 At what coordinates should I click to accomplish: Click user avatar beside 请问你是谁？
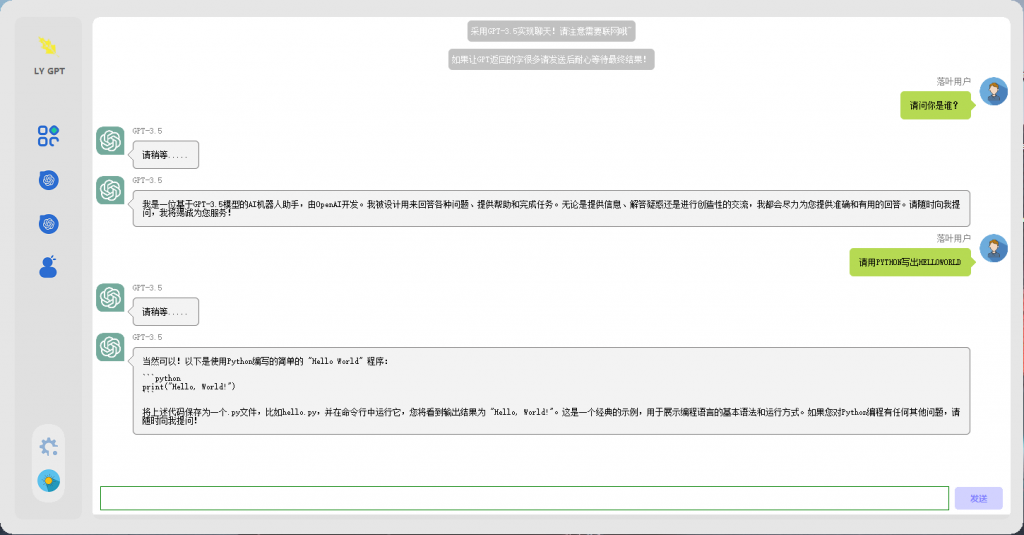coord(993,91)
